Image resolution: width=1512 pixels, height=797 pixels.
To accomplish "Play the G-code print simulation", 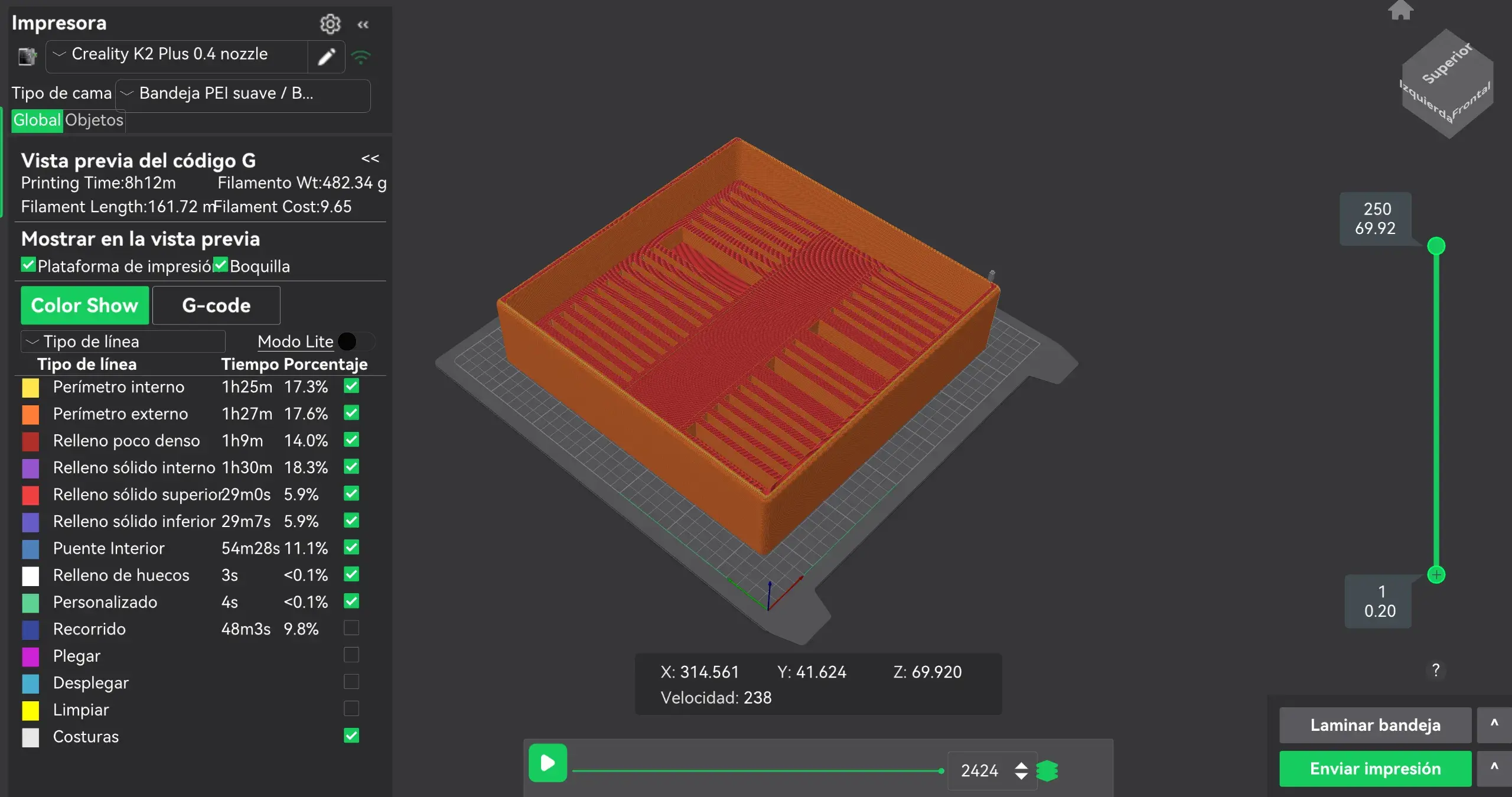I will coord(548,763).
